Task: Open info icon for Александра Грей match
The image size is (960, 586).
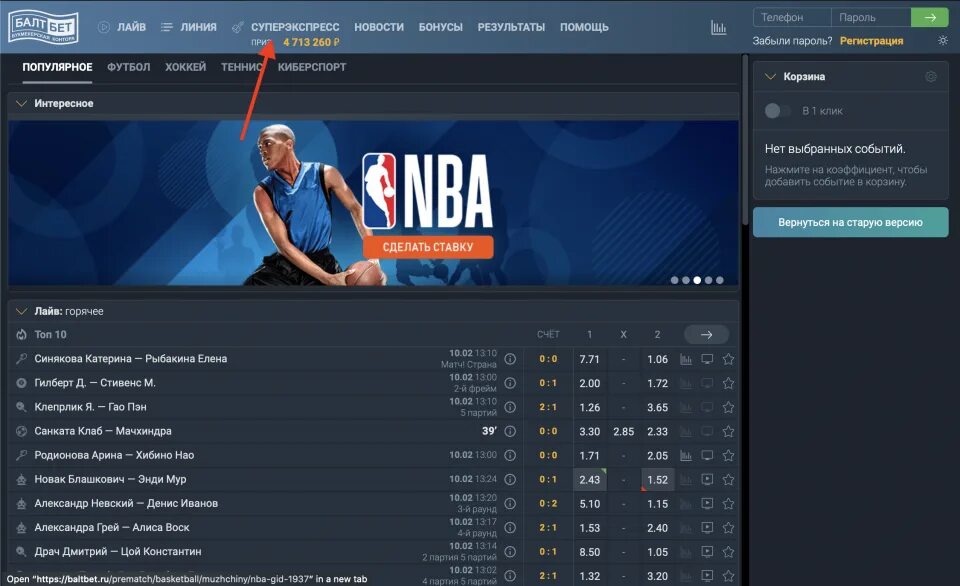Action: click(x=510, y=528)
